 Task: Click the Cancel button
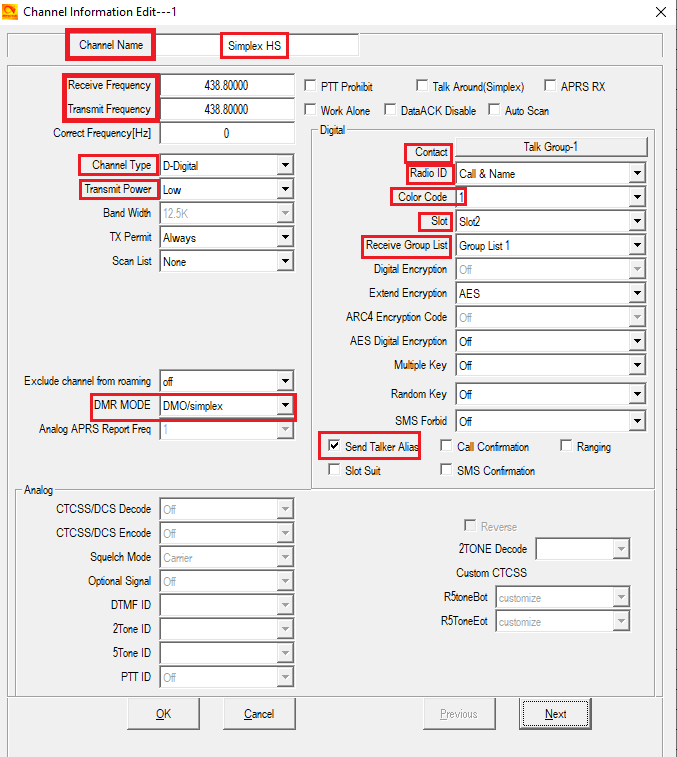point(259,714)
